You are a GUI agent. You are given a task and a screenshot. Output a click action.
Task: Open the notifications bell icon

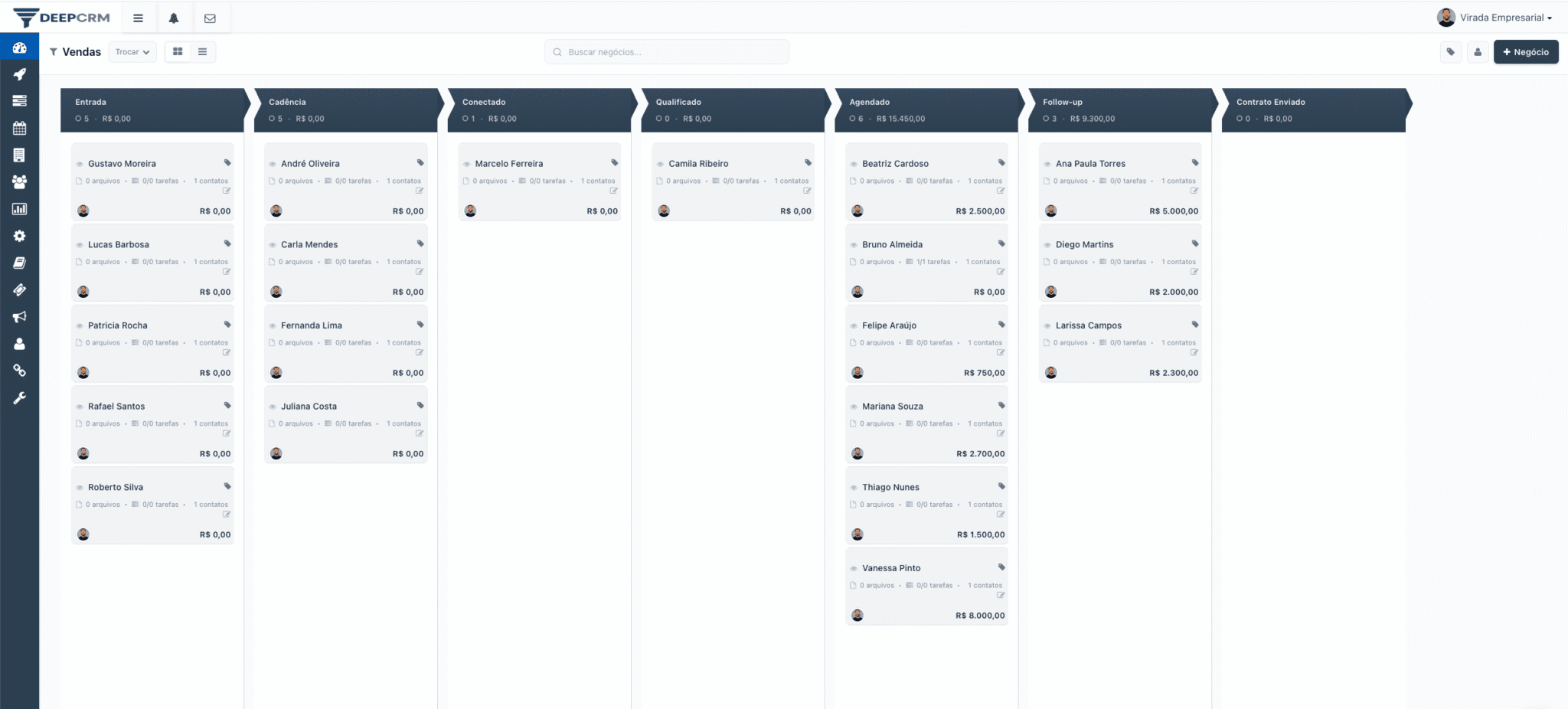click(175, 17)
